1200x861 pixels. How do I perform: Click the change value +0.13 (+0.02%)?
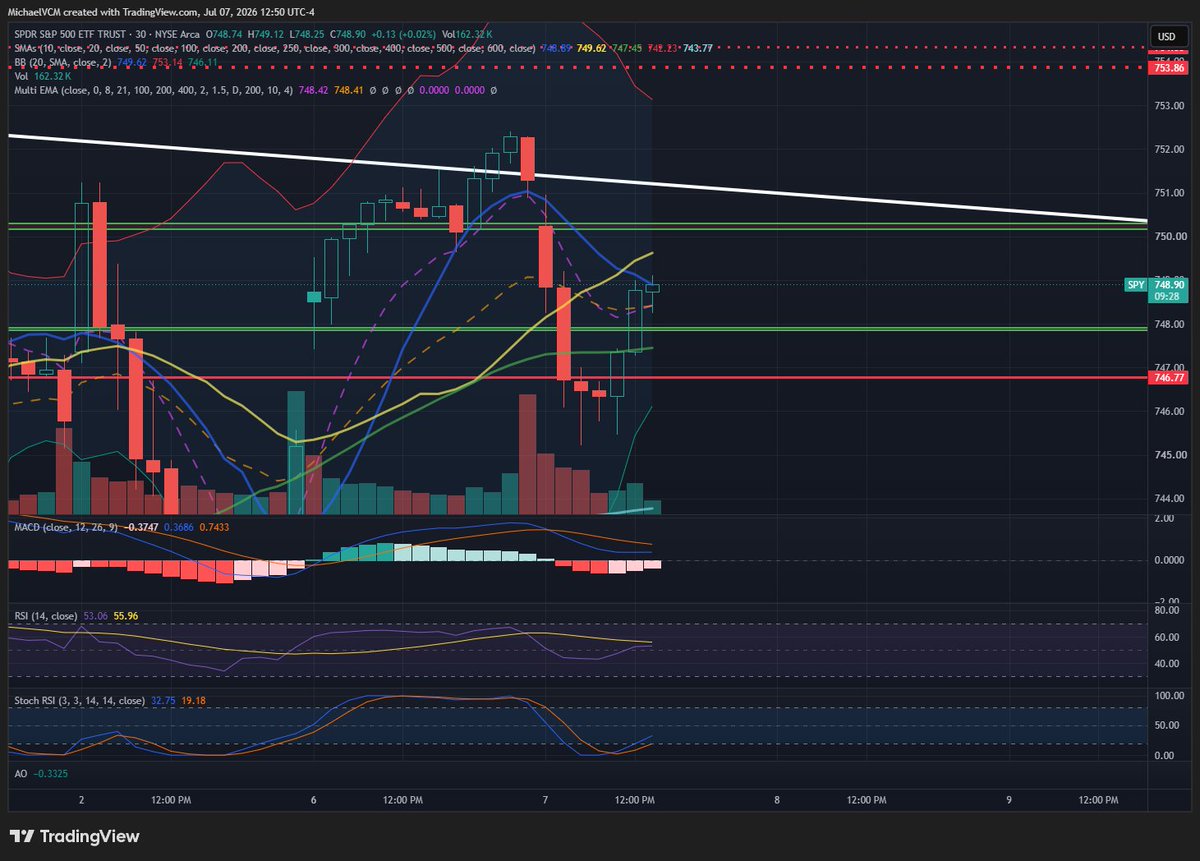click(x=402, y=35)
